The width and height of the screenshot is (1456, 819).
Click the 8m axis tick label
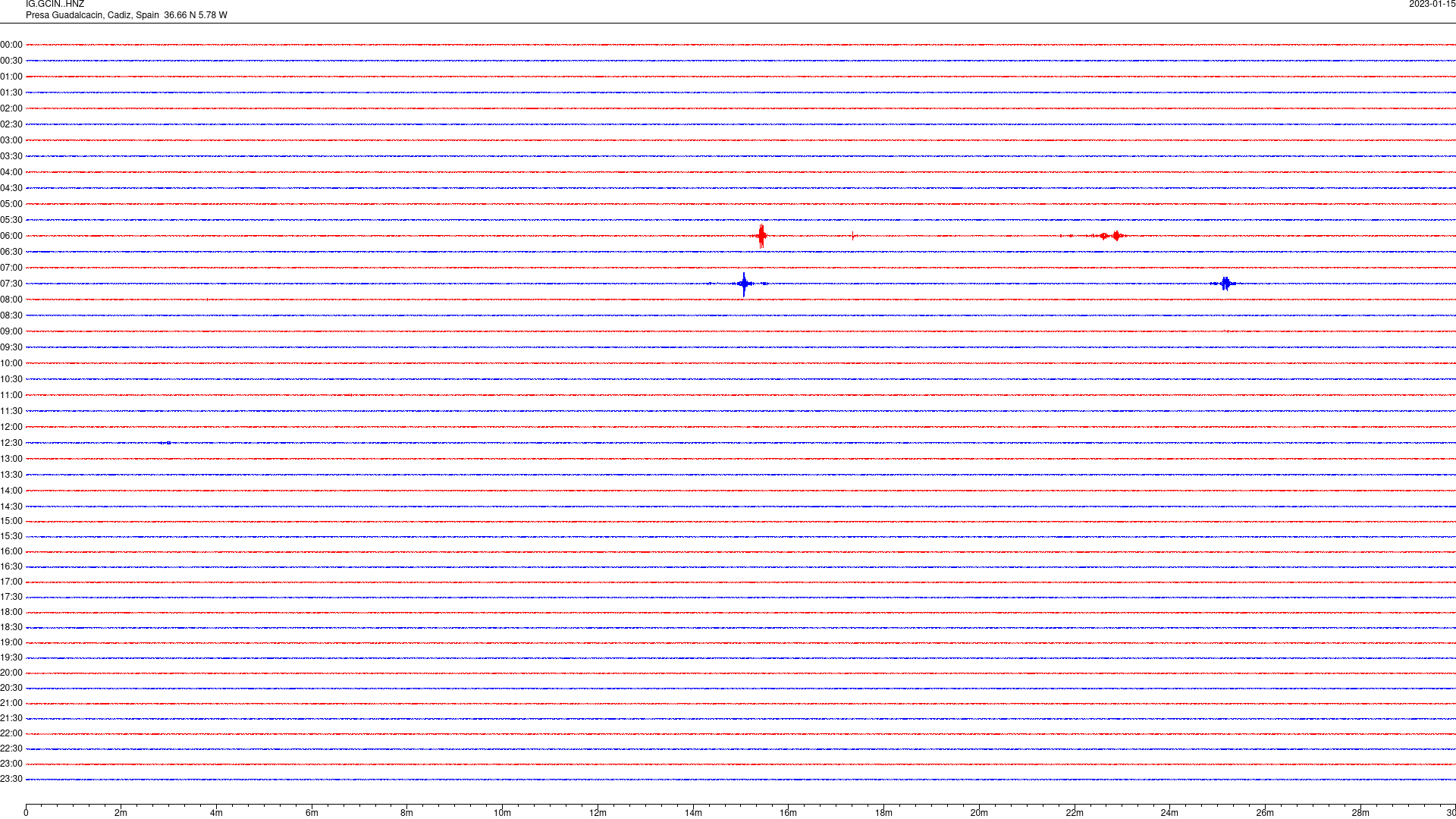click(407, 813)
